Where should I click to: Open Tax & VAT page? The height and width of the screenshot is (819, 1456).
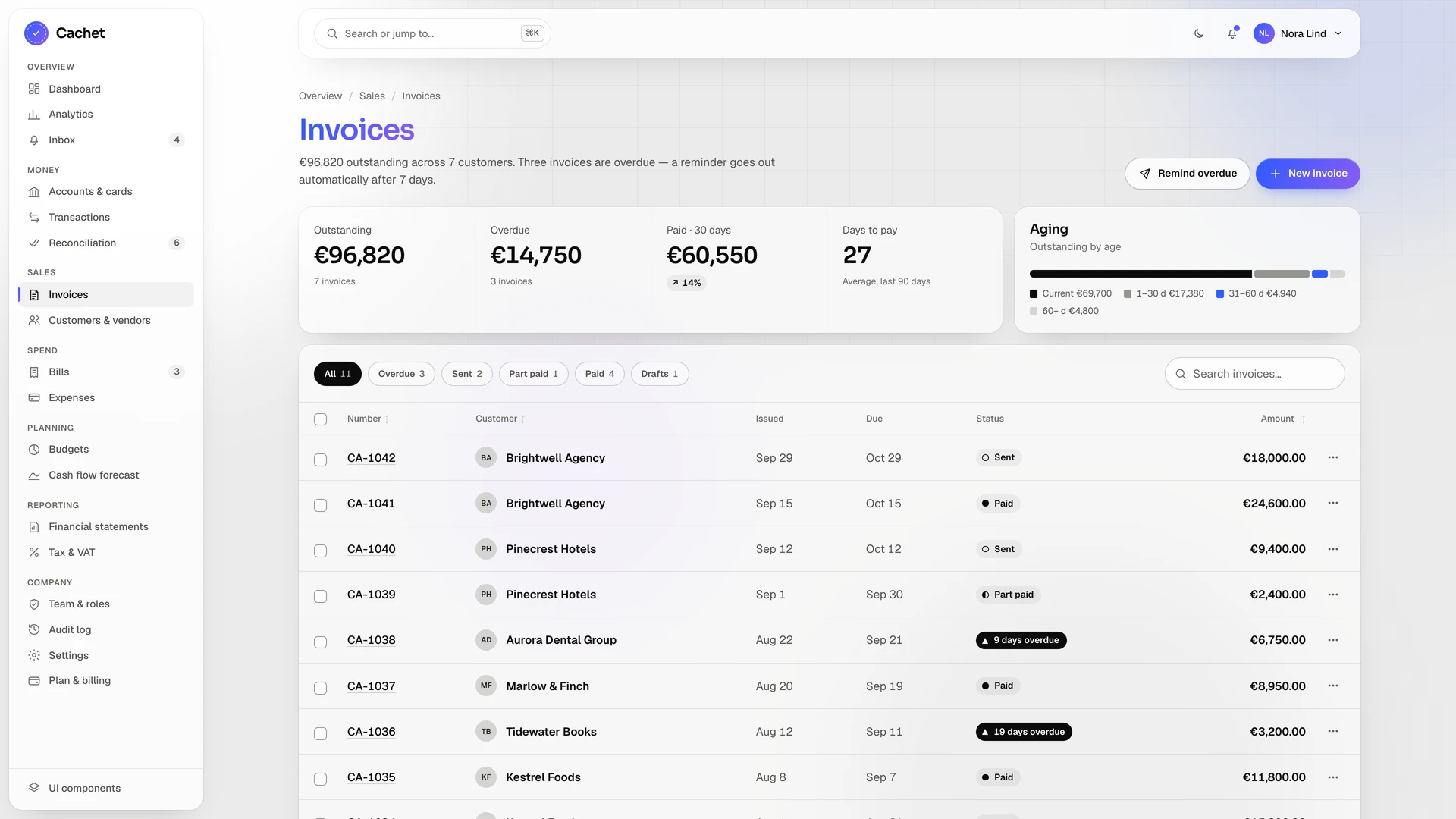pos(106,553)
